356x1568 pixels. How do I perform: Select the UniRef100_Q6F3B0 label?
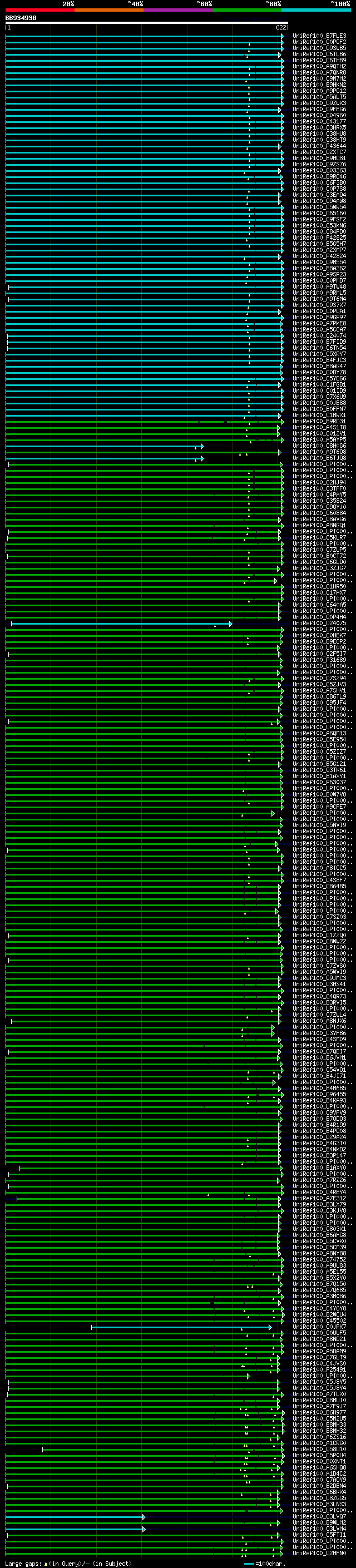(x=319, y=182)
